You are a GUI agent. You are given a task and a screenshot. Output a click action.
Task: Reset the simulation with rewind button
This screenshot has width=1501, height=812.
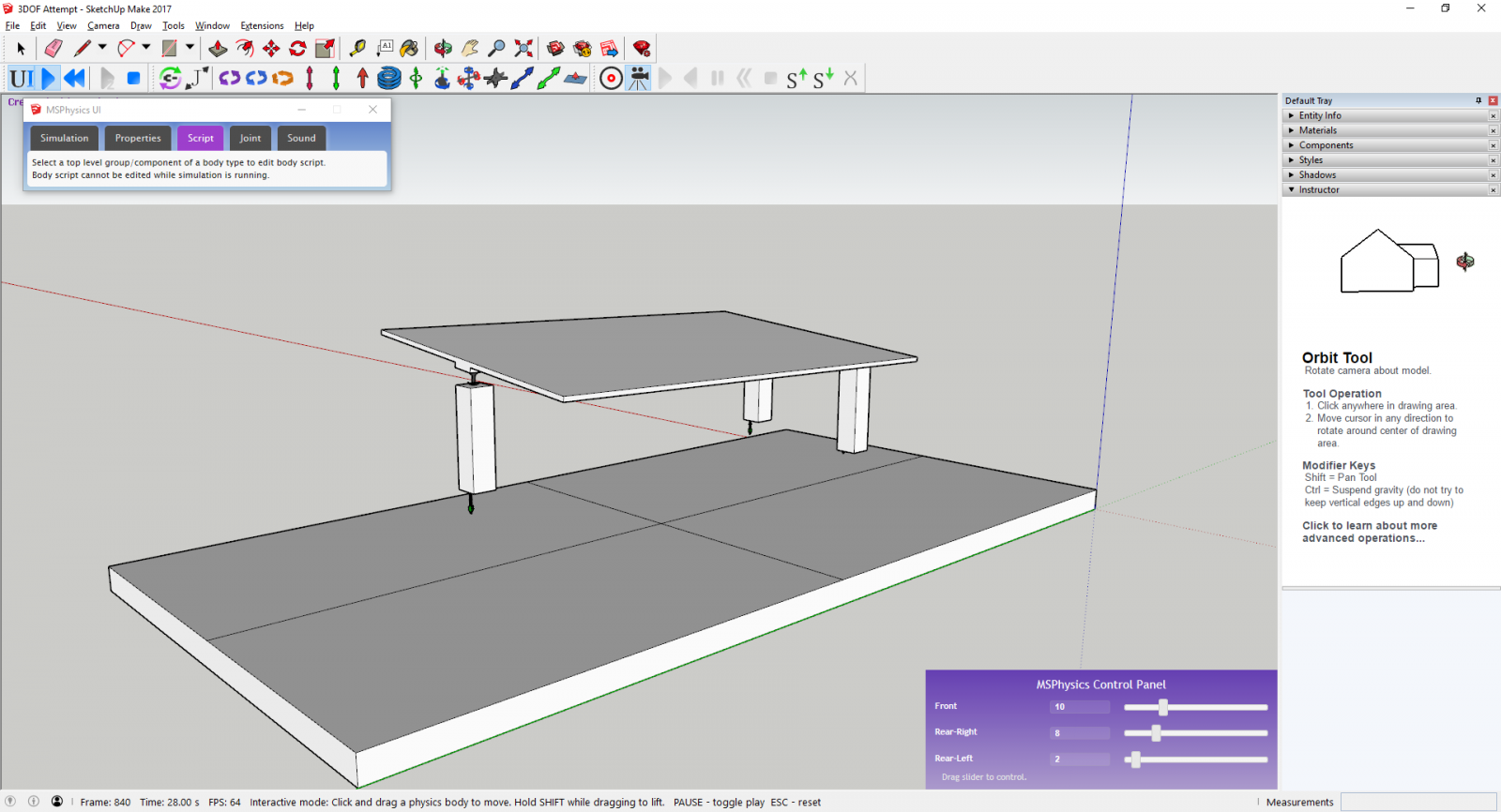[75, 79]
